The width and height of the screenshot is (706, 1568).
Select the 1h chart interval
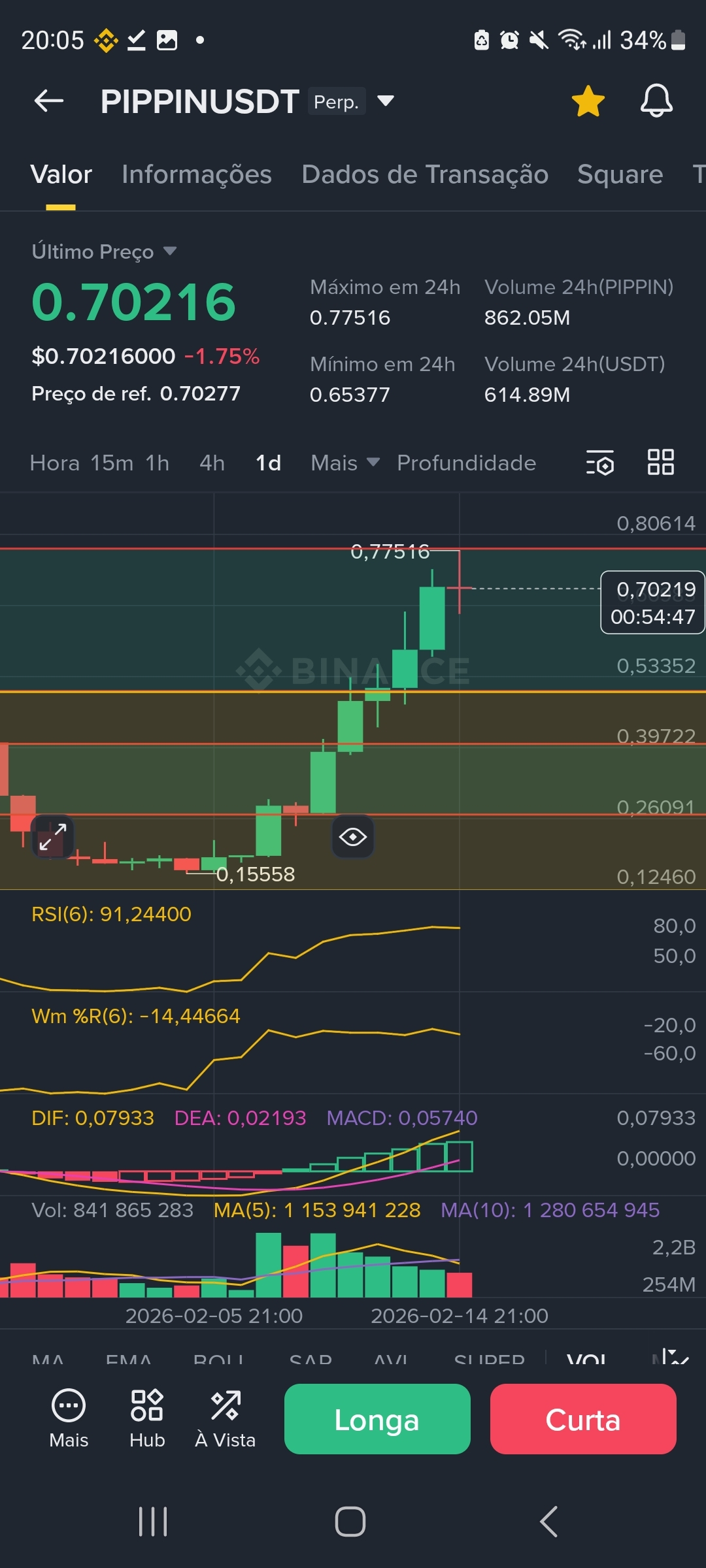pyautogui.click(x=158, y=463)
